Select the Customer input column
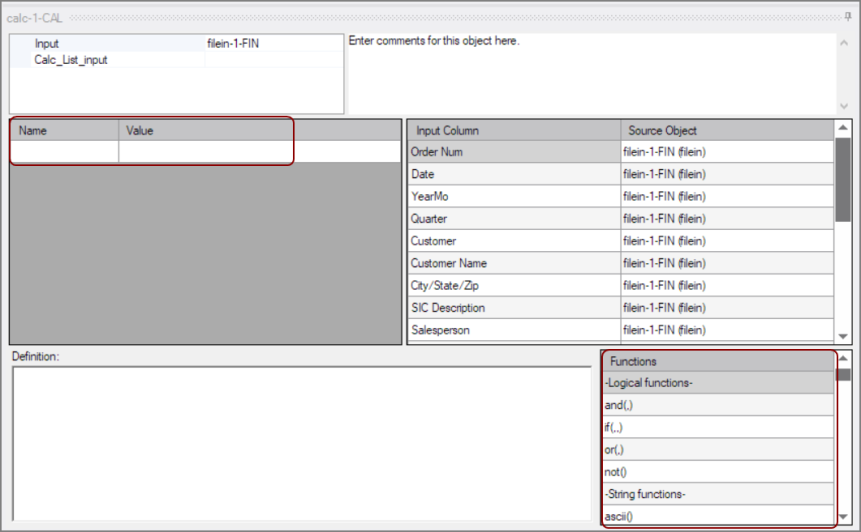Viewport: 861px width, 532px height. [x=514, y=241]
